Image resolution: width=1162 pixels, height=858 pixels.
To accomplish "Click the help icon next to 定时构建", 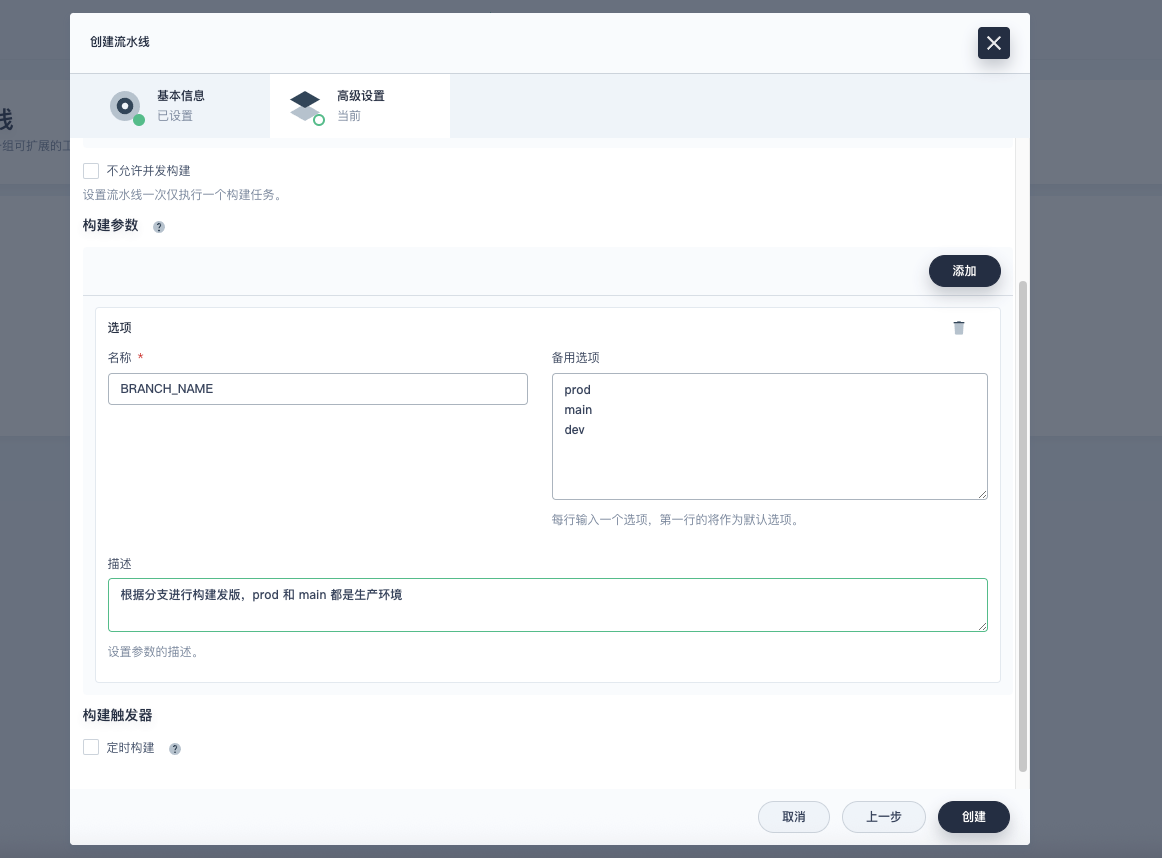I will click(x=175, y=748).
